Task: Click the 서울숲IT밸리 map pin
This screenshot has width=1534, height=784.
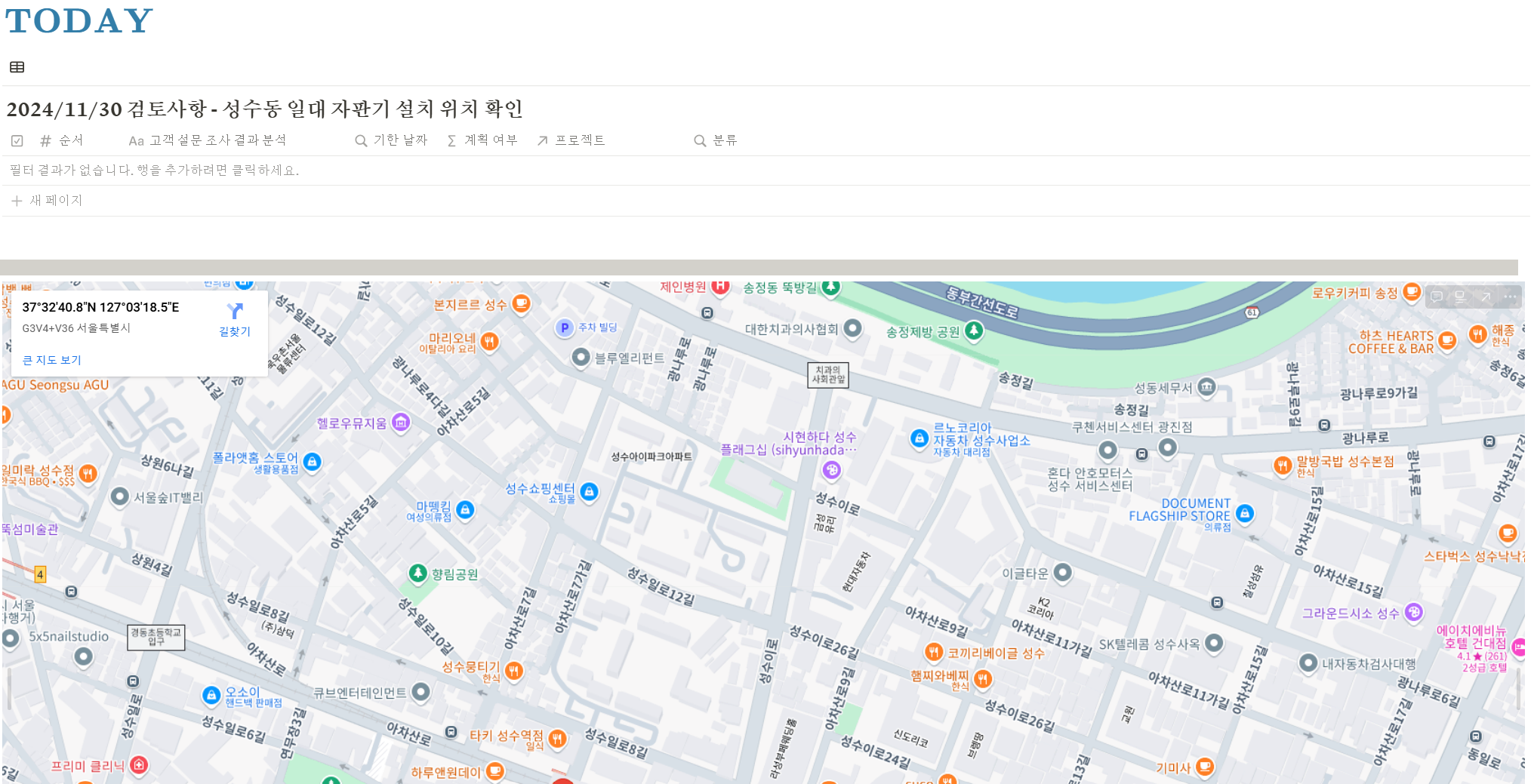Action: pos(119,497)
